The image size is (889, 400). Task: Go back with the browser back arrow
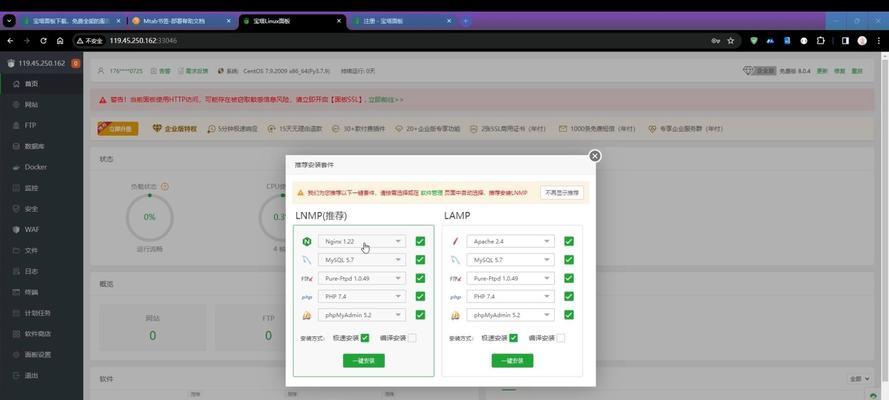(10, 41)
